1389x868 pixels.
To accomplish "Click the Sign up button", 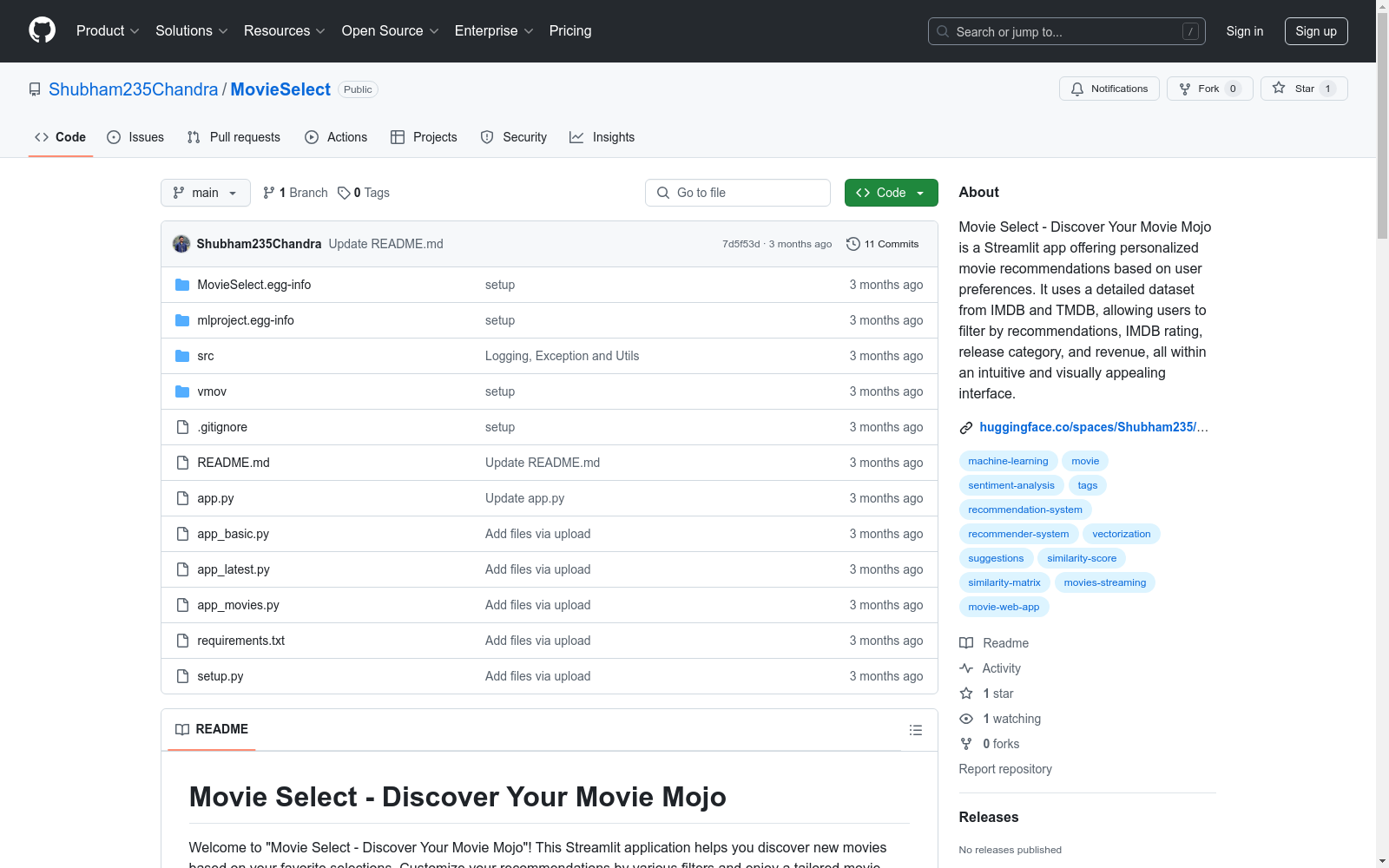I will point(1315,31).
